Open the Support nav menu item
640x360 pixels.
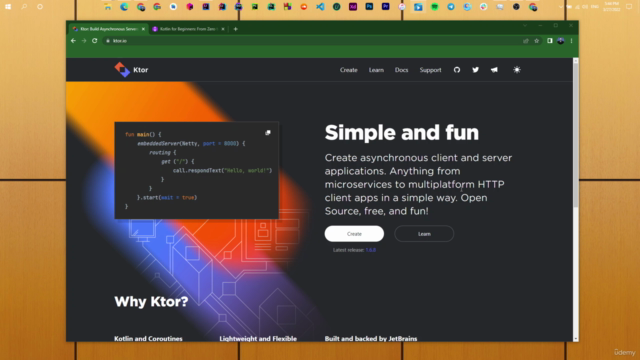430,70
